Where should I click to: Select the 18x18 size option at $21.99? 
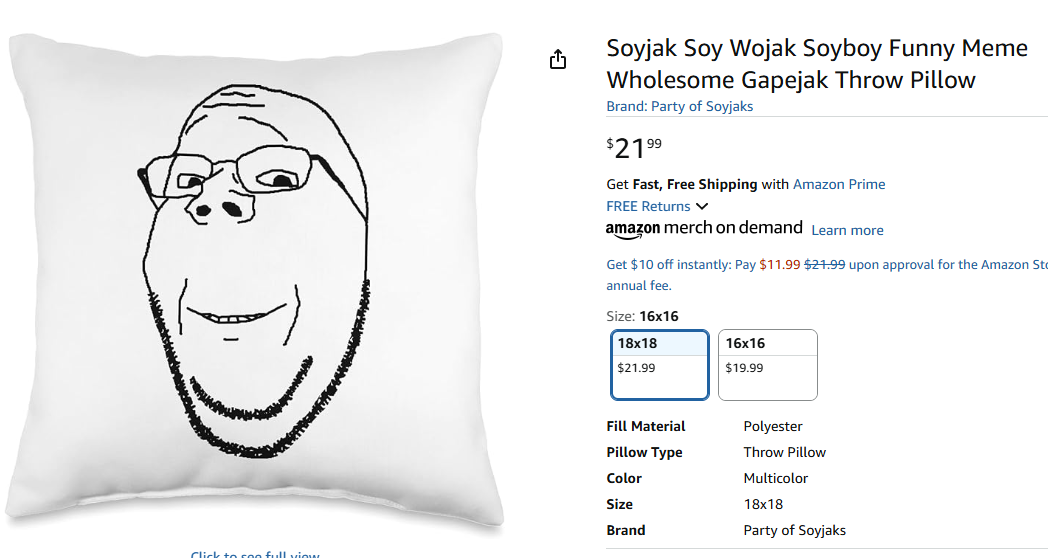[x=660, y=365]
